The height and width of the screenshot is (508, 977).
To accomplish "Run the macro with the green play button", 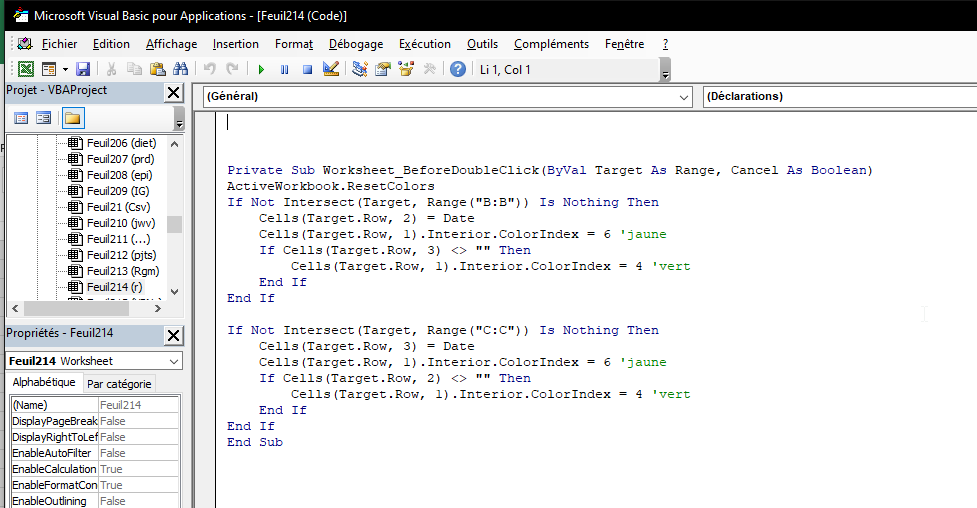I will (x=261, y=69).
